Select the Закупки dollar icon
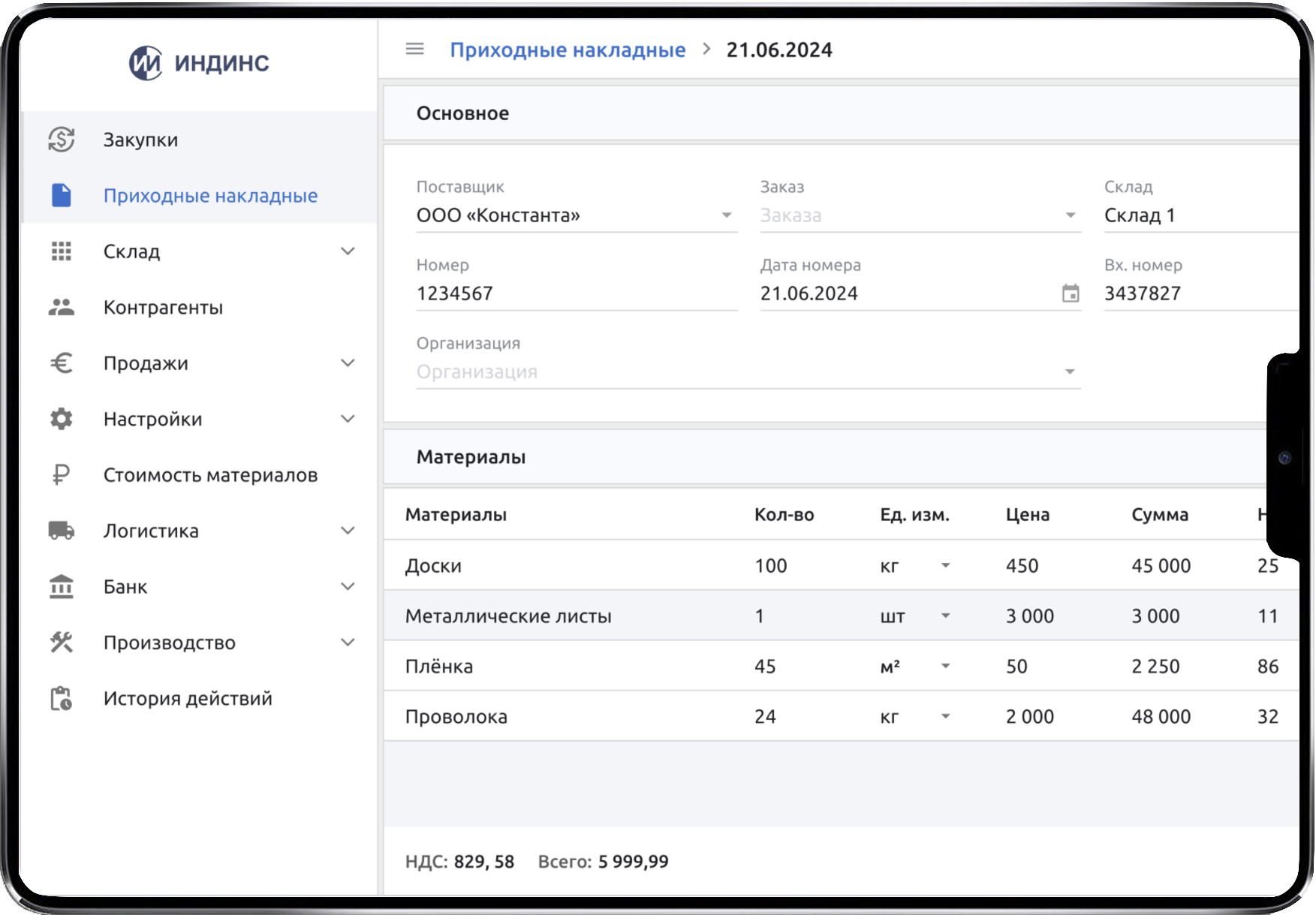This screenshot has height=915, width=1316. [62, 139]
